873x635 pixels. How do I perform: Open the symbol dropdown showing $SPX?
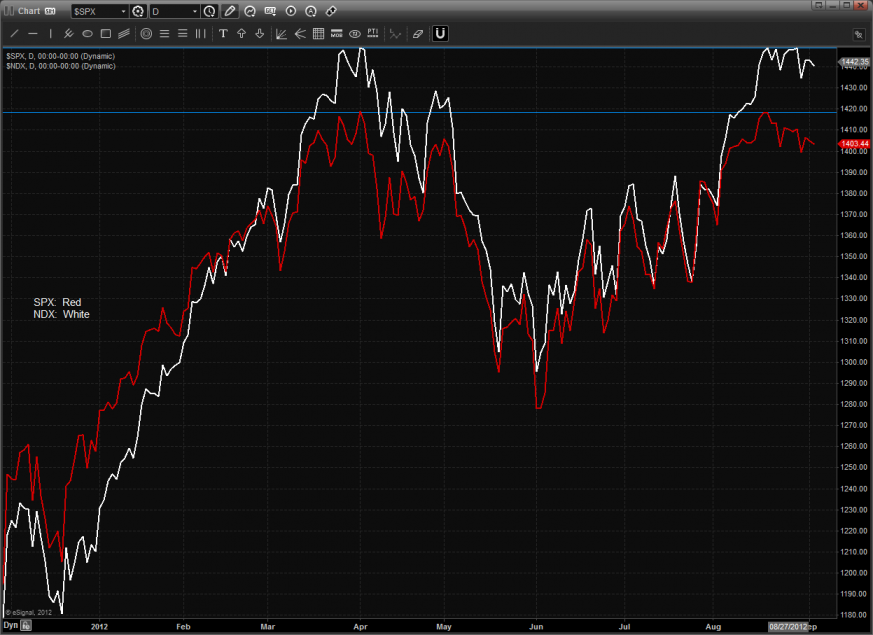(100, 11)
